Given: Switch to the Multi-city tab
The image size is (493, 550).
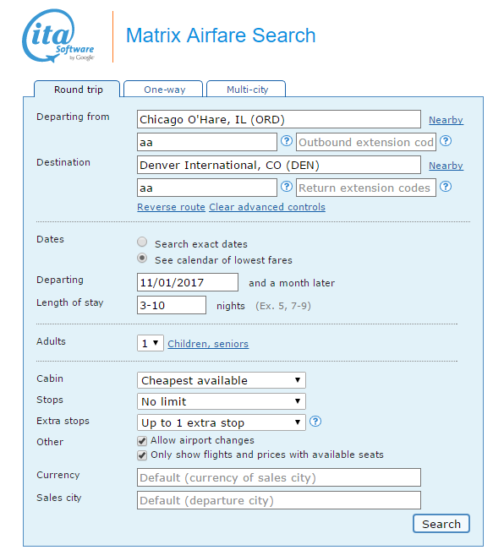Looking at the screenshot, I should tap(246, 89).
